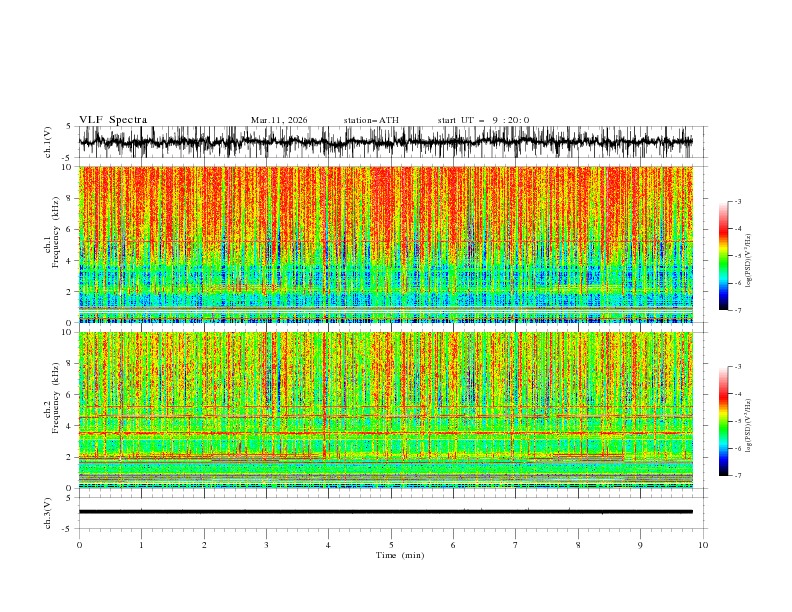Click the "8" kHz tick on ch.1 frequency axis

pos(69,198)
